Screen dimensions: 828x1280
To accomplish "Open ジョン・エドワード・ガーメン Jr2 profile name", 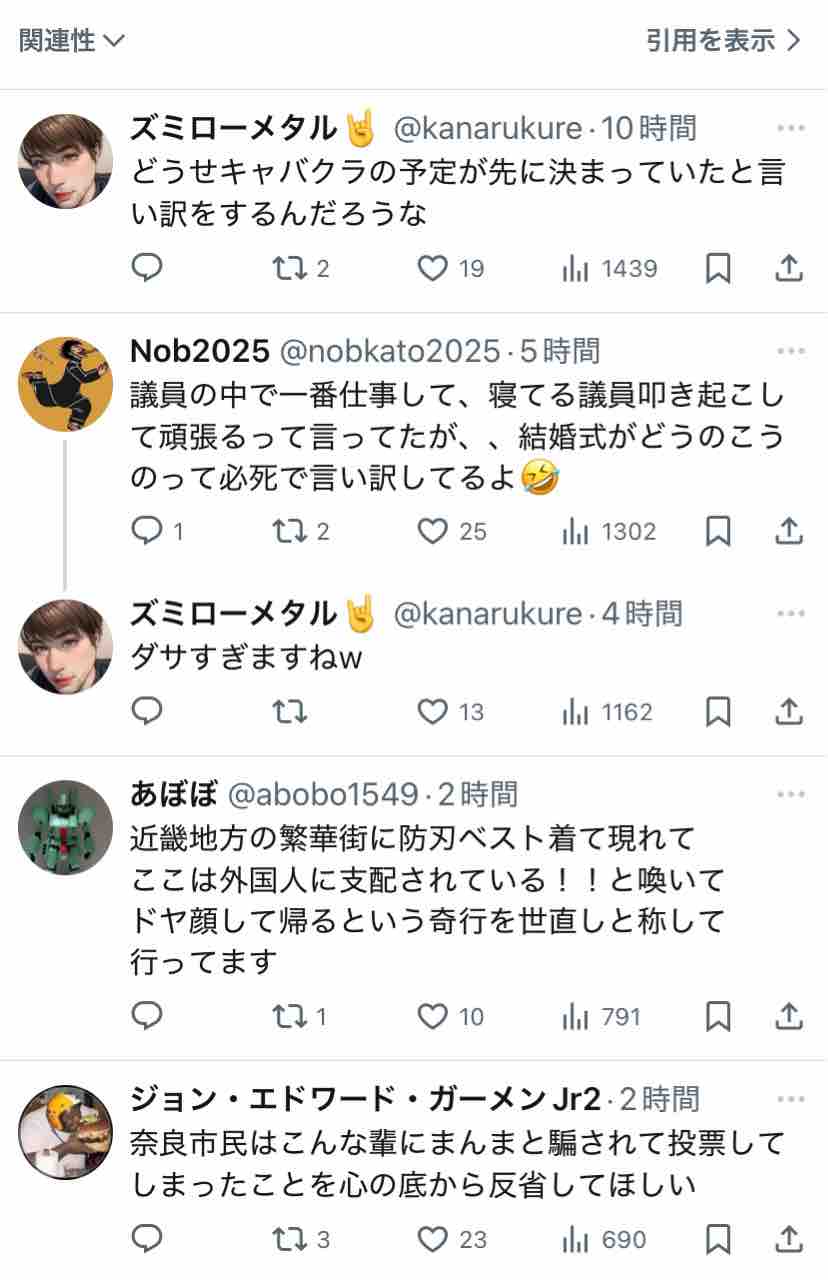I will pos(365,1099).
